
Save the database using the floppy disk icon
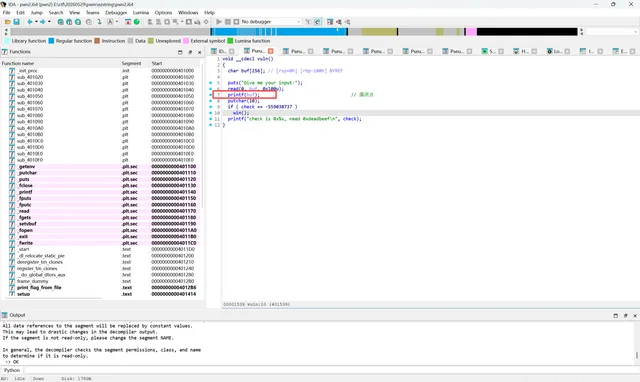[x=16, y=22]
